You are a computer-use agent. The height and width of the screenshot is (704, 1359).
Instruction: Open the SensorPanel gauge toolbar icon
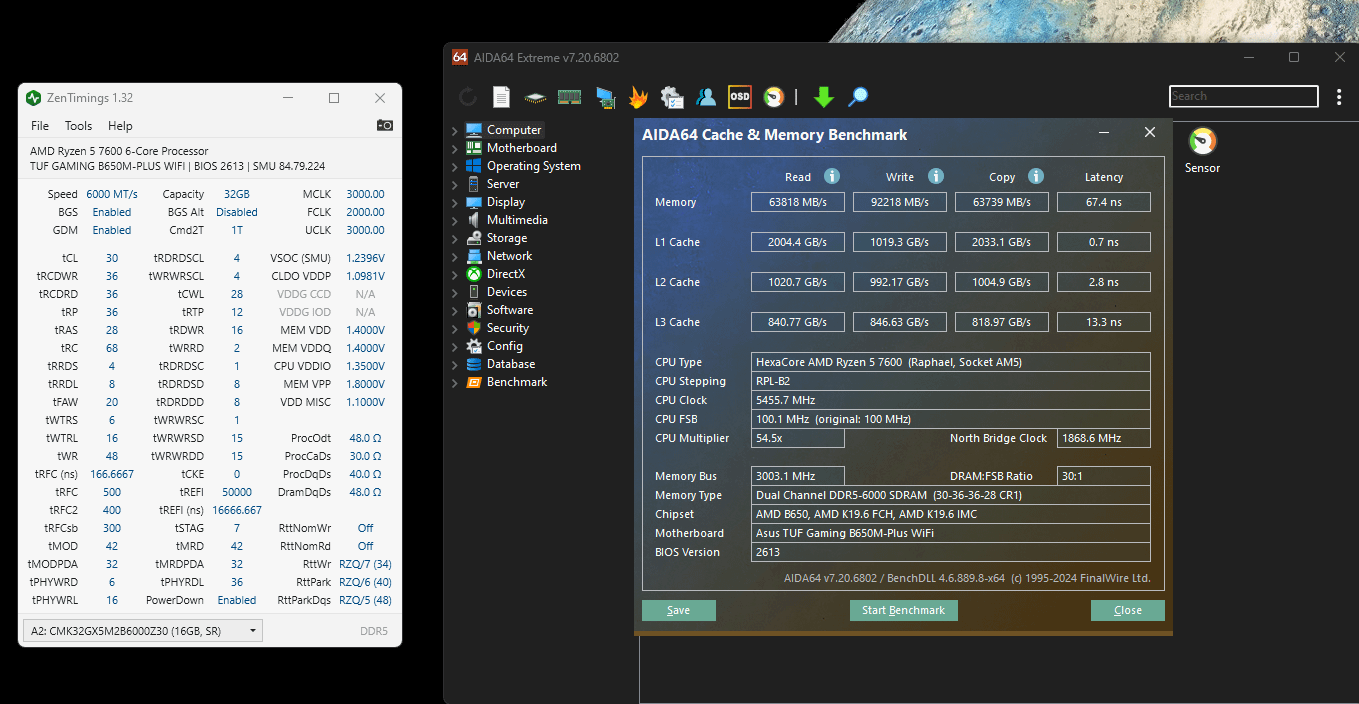[x=773, y=97]
